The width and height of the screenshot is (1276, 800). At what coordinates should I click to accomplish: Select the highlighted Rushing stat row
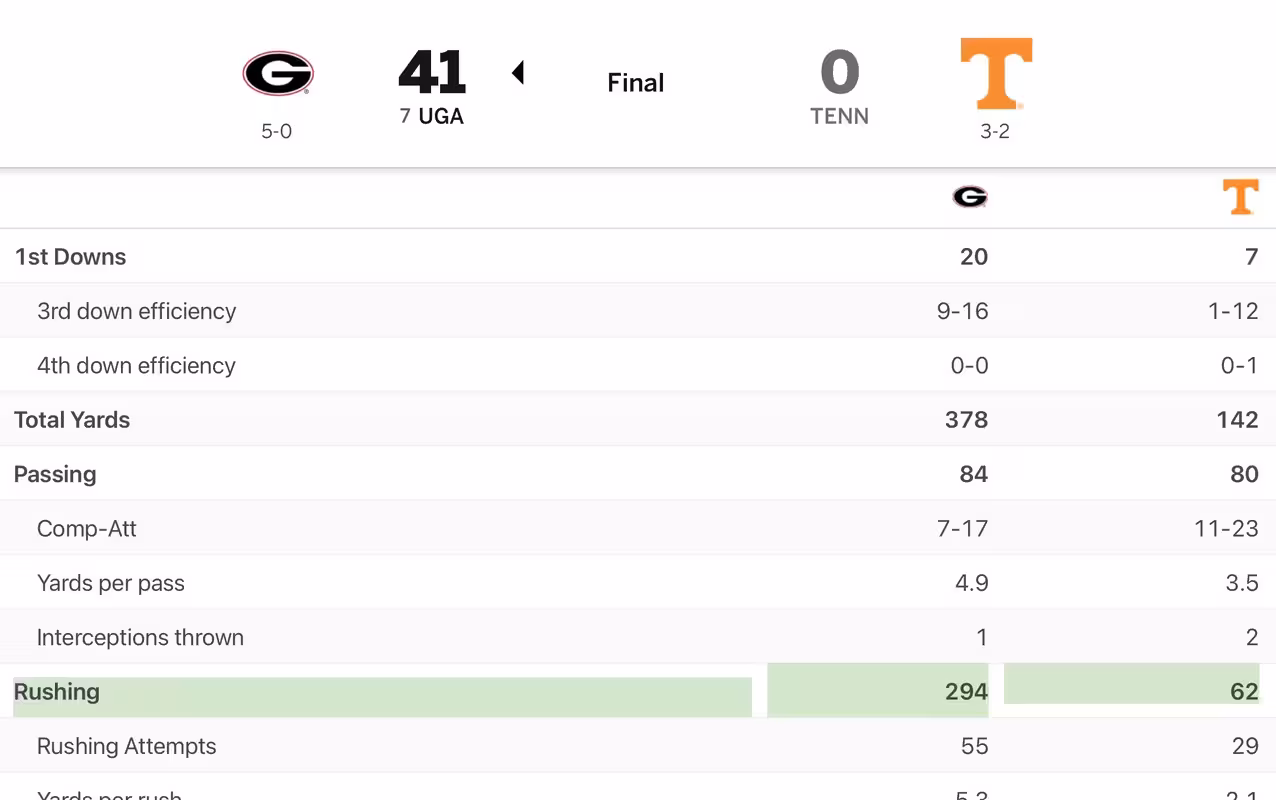(x=638, y=691)
